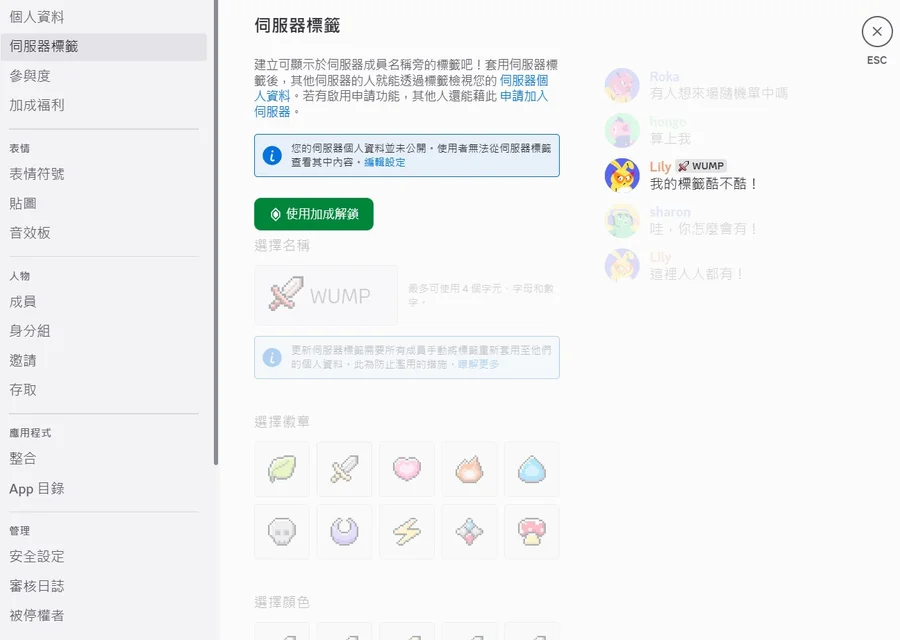Click the Roka username in preview
Image resolution: width=900 pixels, height=640 pixels.
pos(665,76)
